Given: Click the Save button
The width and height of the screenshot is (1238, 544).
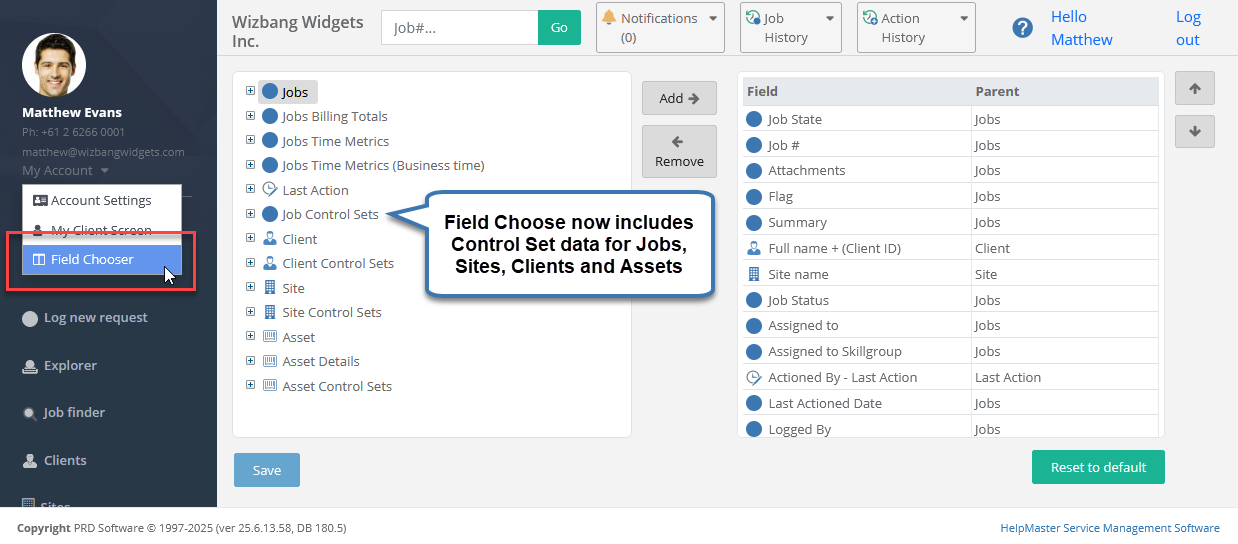Looking at the screenshot, I should tap(267, 470).
